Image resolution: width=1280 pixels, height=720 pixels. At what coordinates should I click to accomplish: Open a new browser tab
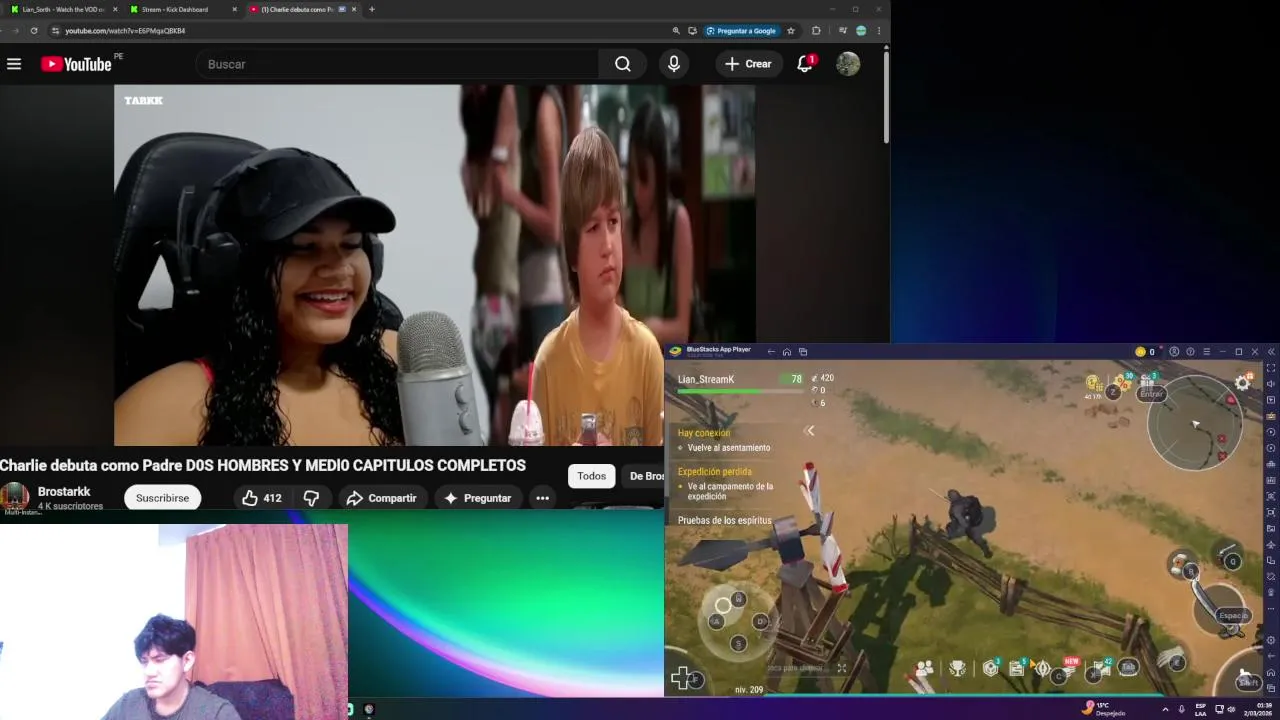click(x=372, y=9)
